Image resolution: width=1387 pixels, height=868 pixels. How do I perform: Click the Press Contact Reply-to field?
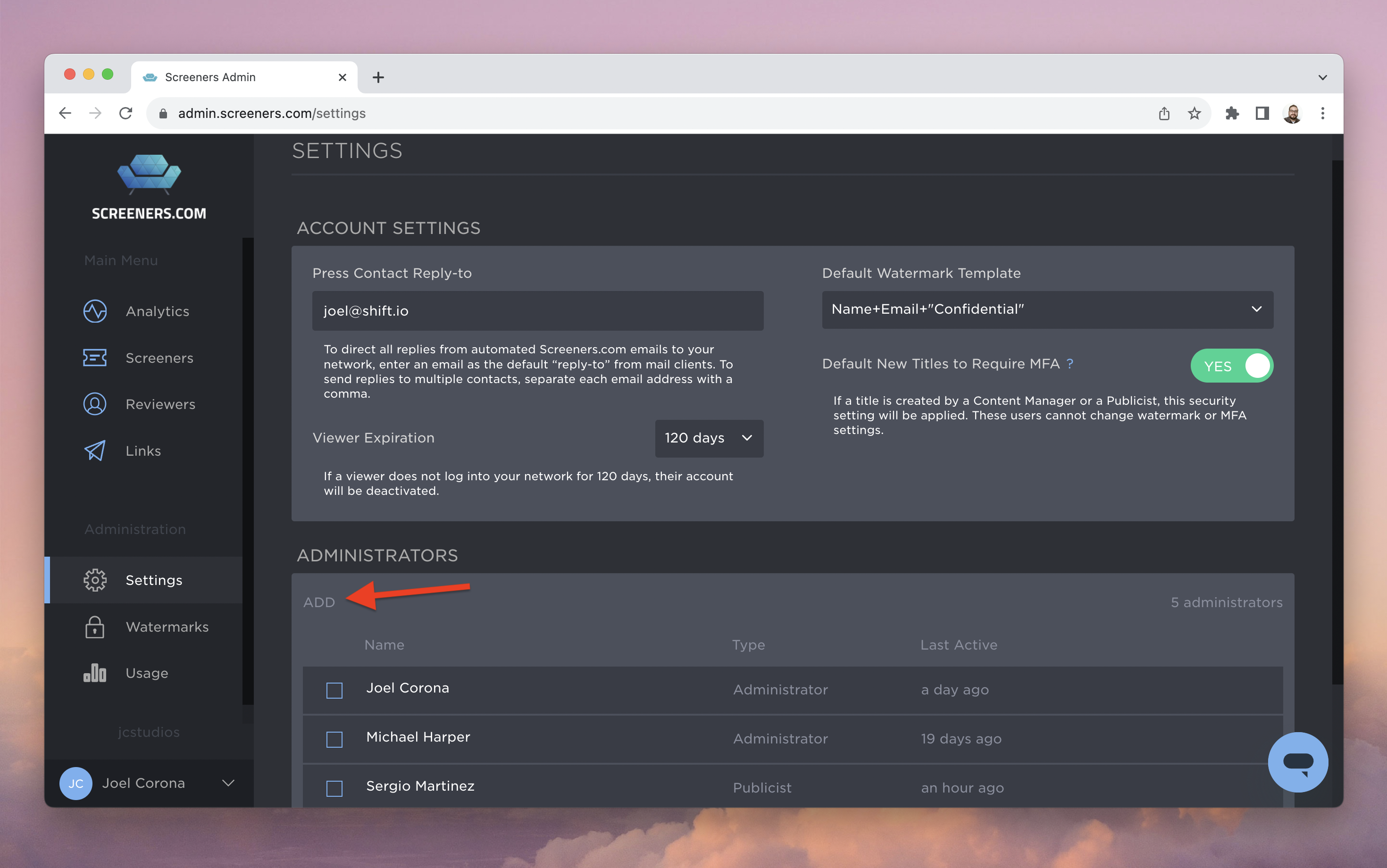click(537, 310)
